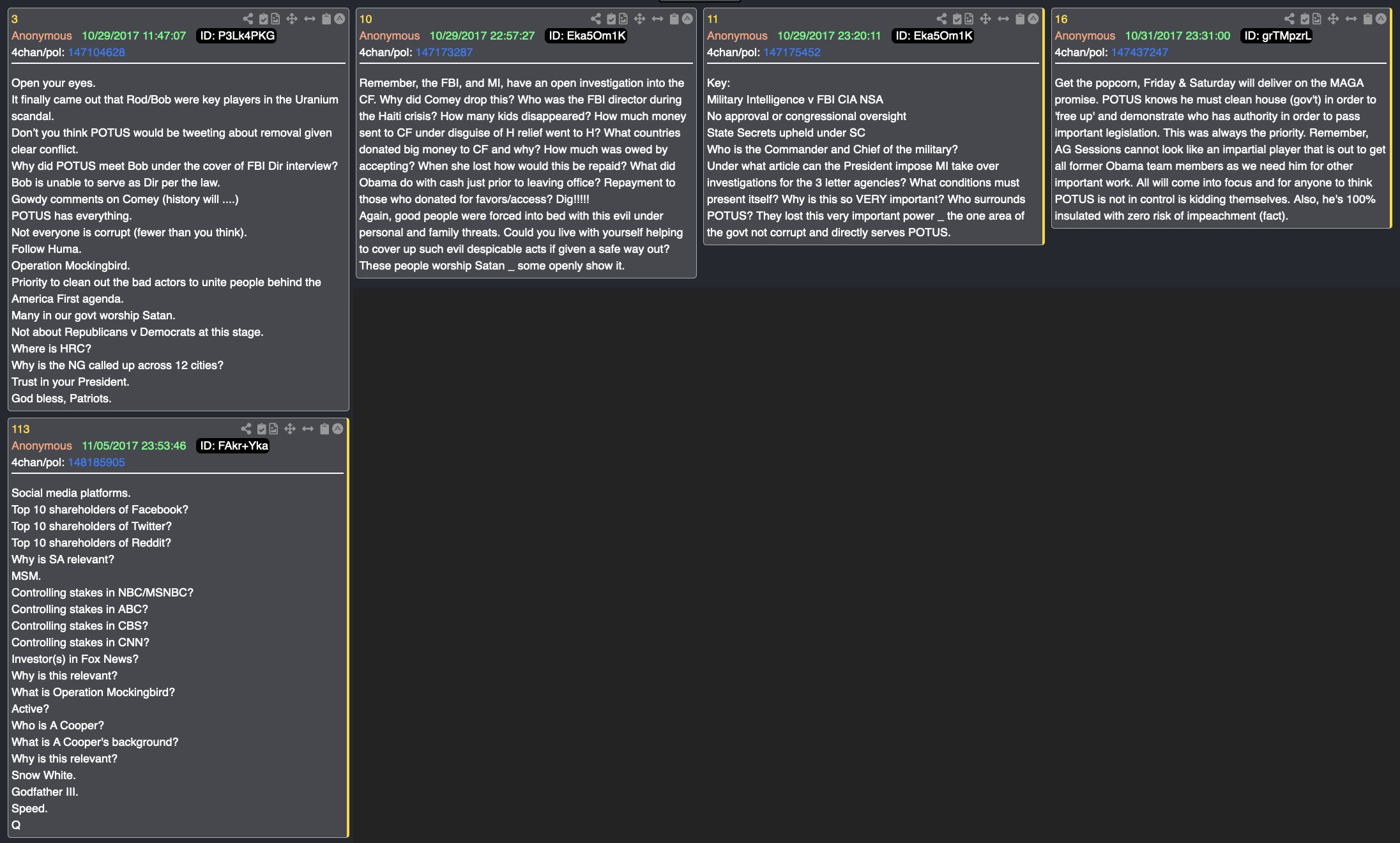Image resolution: width=1400 pixels, height=843 pixels.
Task: Click the ID: Eka5Om1K badge on post 11
Action: [x=934, y=36]
